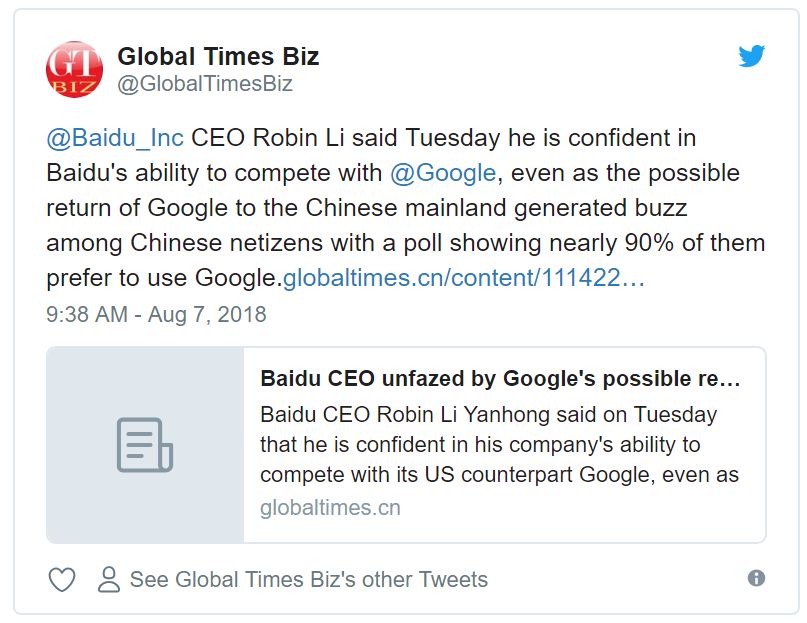The image size is (807, 623).
Task: Click globaltimes.cn domain in card
Action: [330, 508]
